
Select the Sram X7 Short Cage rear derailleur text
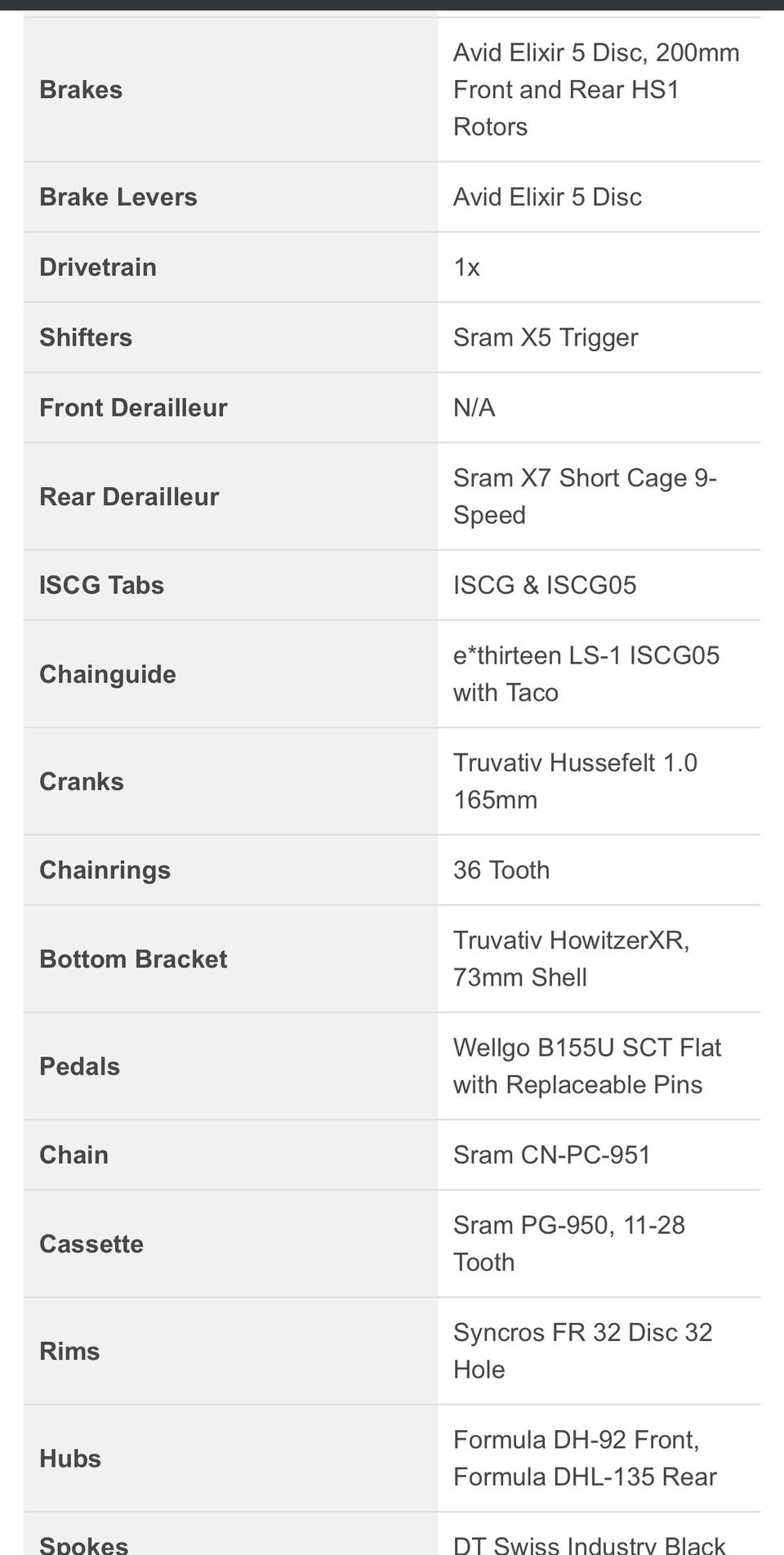[585, 496]
